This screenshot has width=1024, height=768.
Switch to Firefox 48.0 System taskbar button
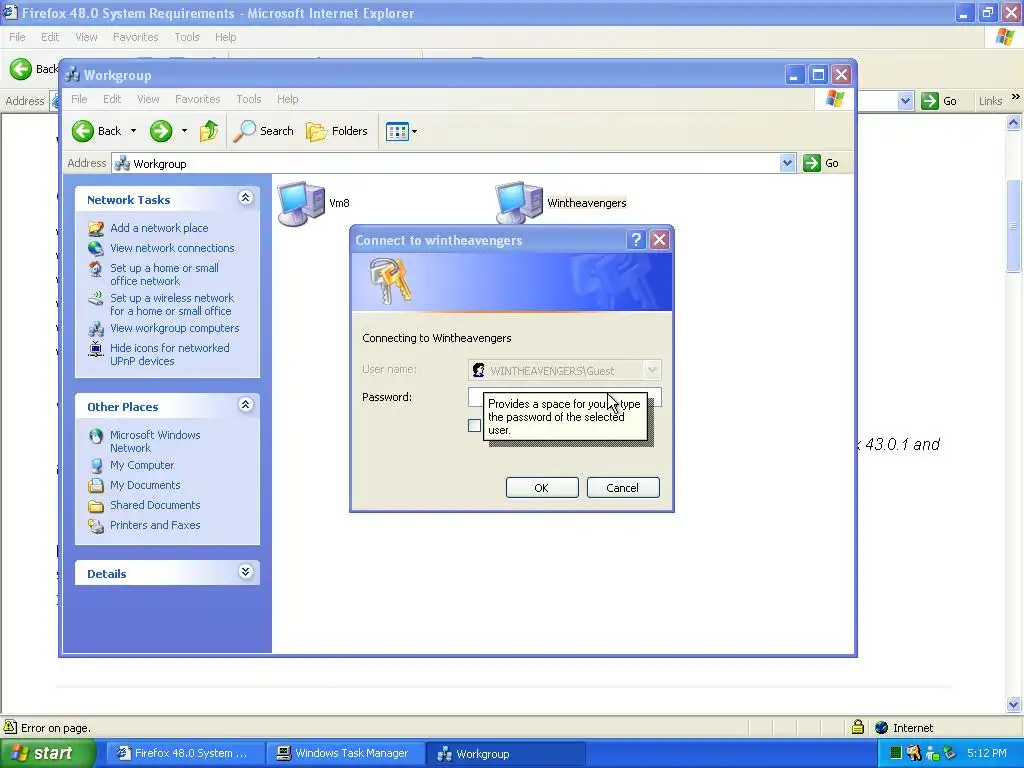click(184, 754)
